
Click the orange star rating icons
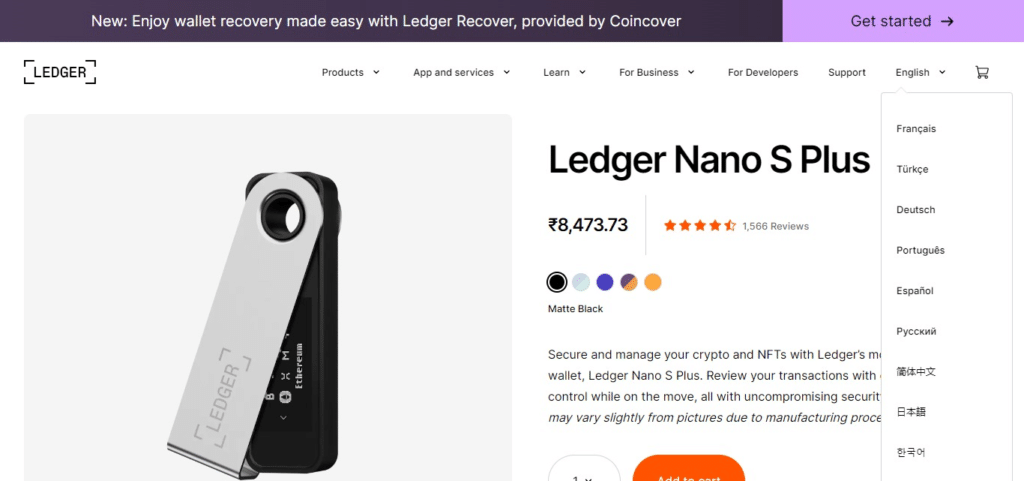(700, 226)
